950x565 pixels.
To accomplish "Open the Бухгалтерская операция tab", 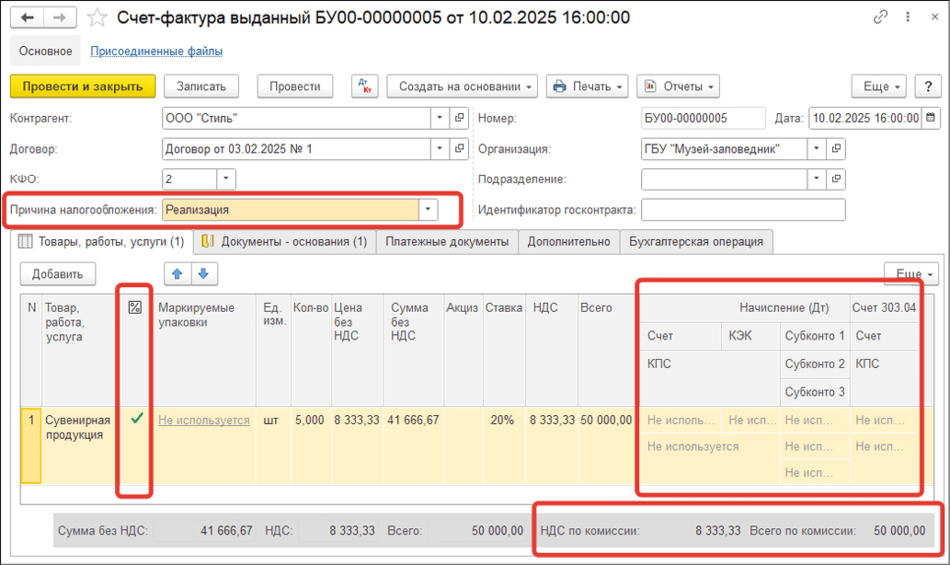I will 695,241.
